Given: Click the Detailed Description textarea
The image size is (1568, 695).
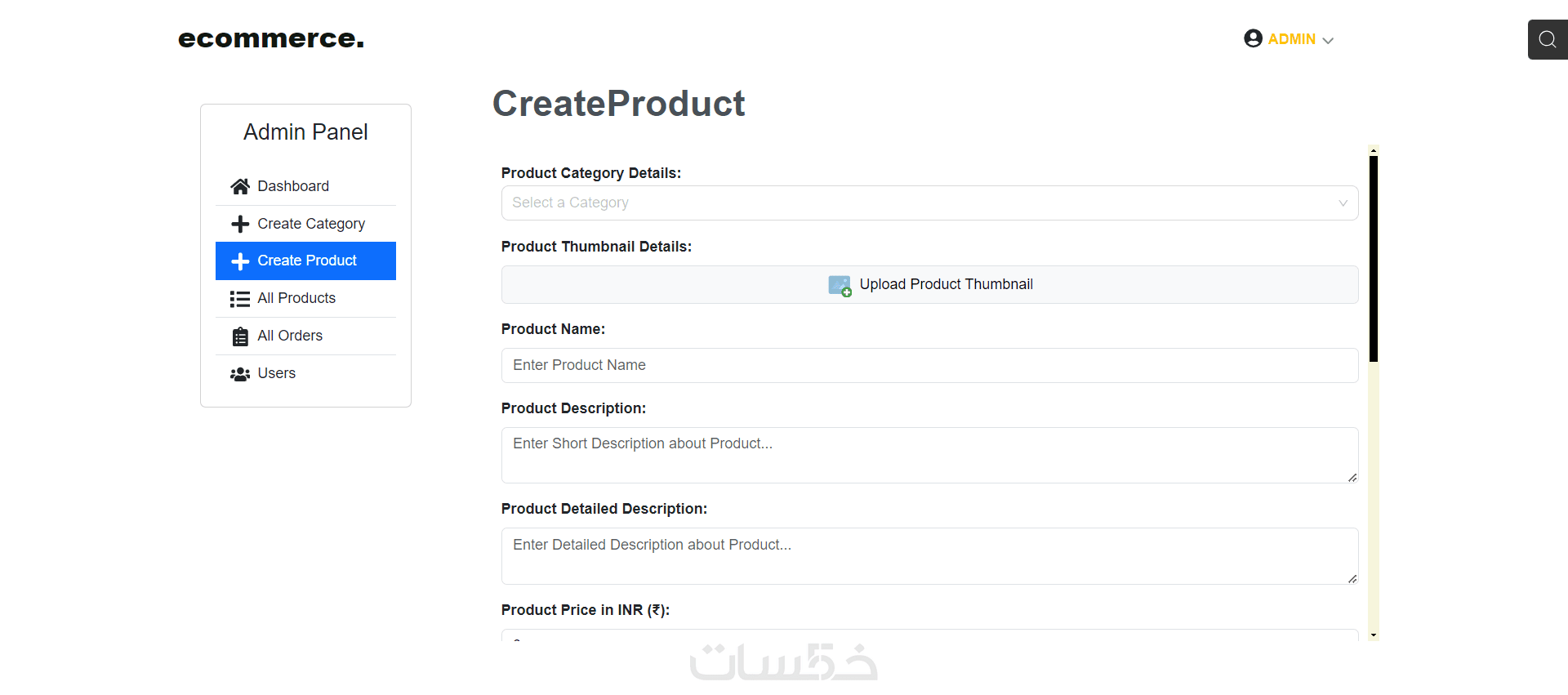Looking at the screenshot, I should coord(929,555).
